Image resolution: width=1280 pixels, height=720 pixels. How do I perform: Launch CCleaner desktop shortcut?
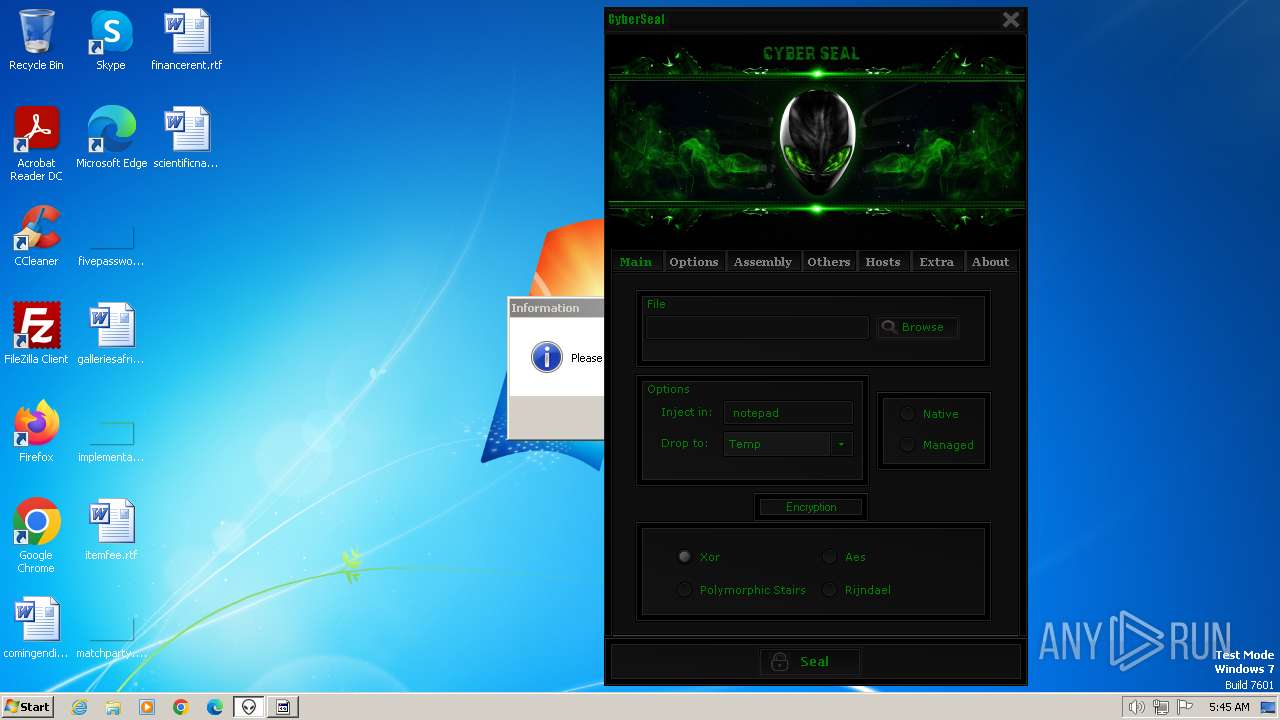[36, 236]
